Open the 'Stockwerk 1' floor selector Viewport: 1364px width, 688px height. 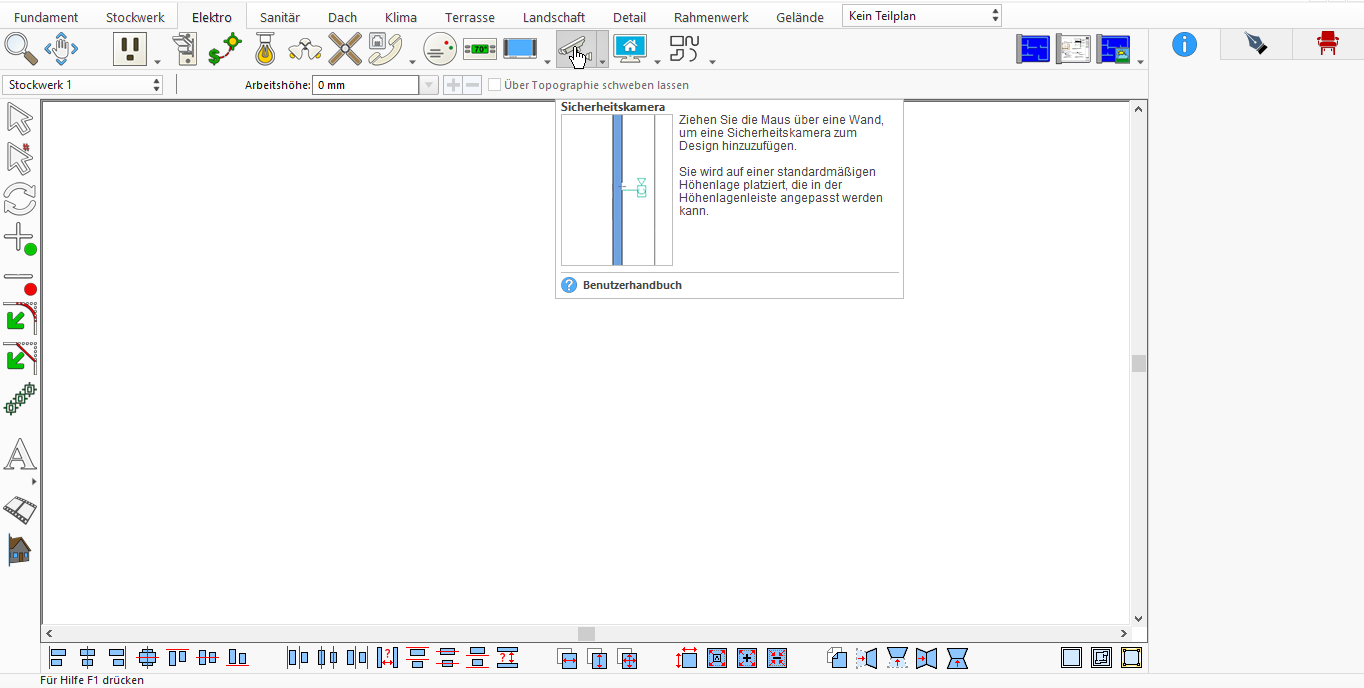(x=83, y=85)
